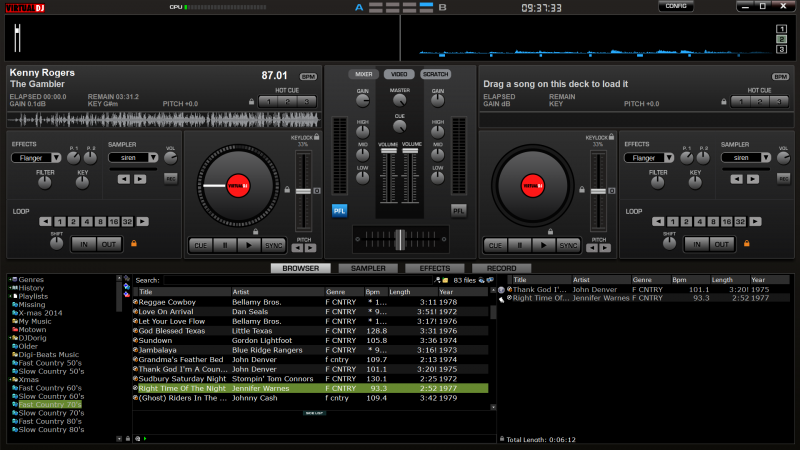Expand the History tree node
Viewport: 800px width, 450px height.
click(10, 288)
